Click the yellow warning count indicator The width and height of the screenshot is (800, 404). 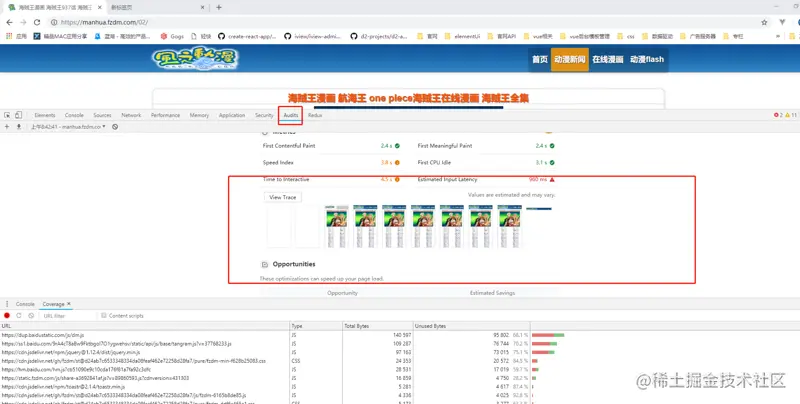[x=791, y=115]
